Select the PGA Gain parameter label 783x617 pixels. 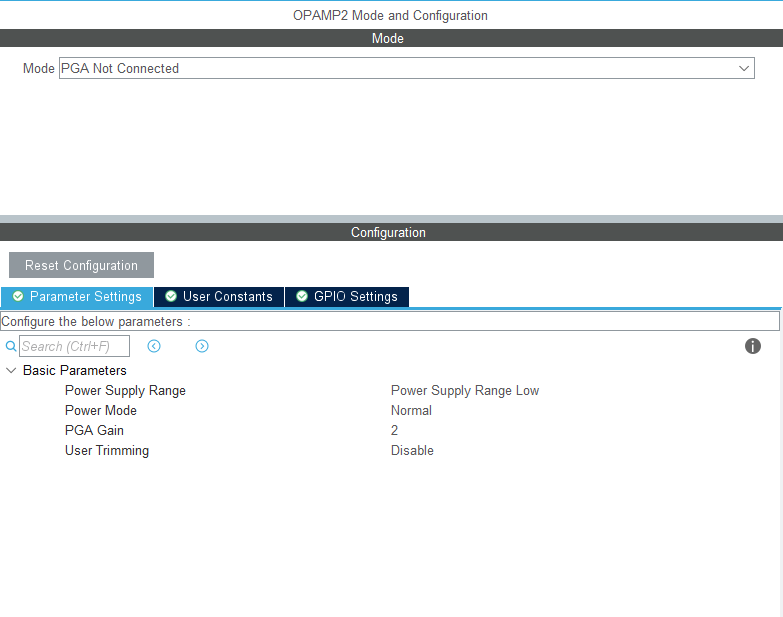point(94,430)
